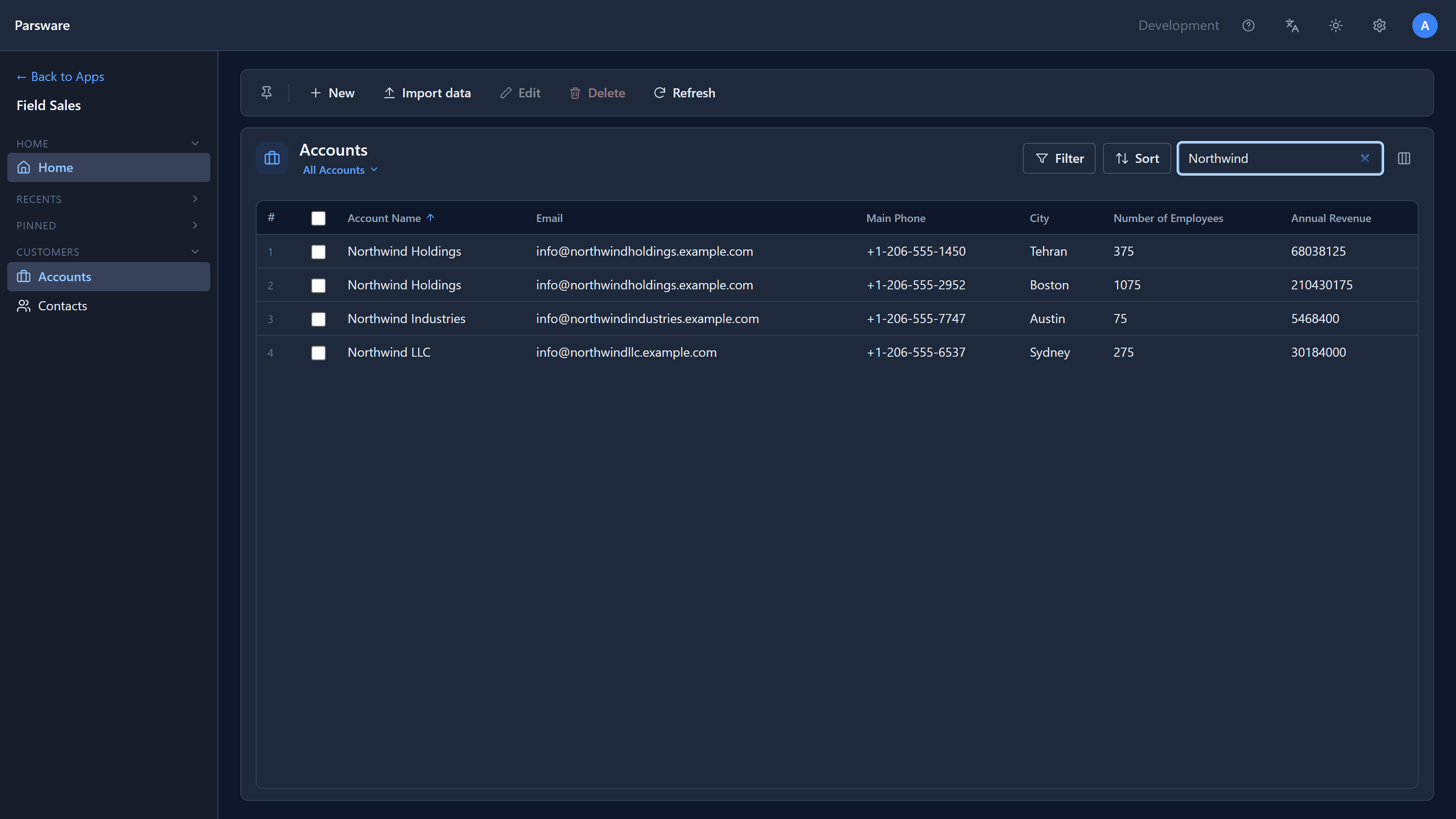
Task: Open the All Accounts view dropdown
Action: (340, 170)
